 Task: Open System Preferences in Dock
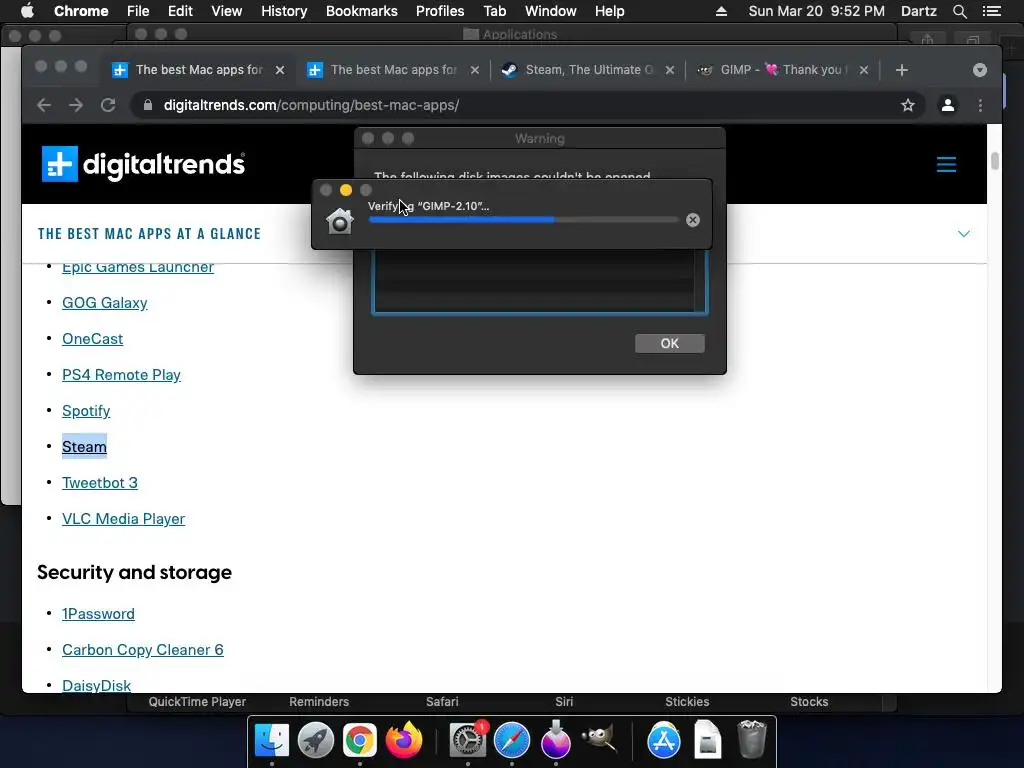468,740
